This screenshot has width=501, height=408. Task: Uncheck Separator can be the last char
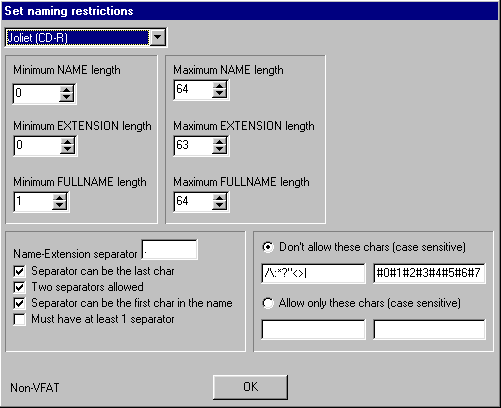click(x=19, y=271)
